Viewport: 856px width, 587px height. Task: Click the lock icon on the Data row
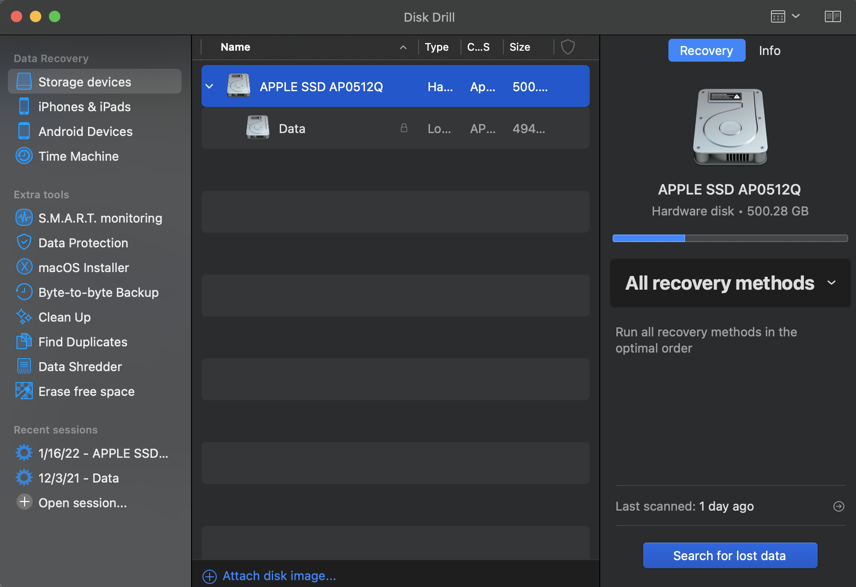click(404, 128)
